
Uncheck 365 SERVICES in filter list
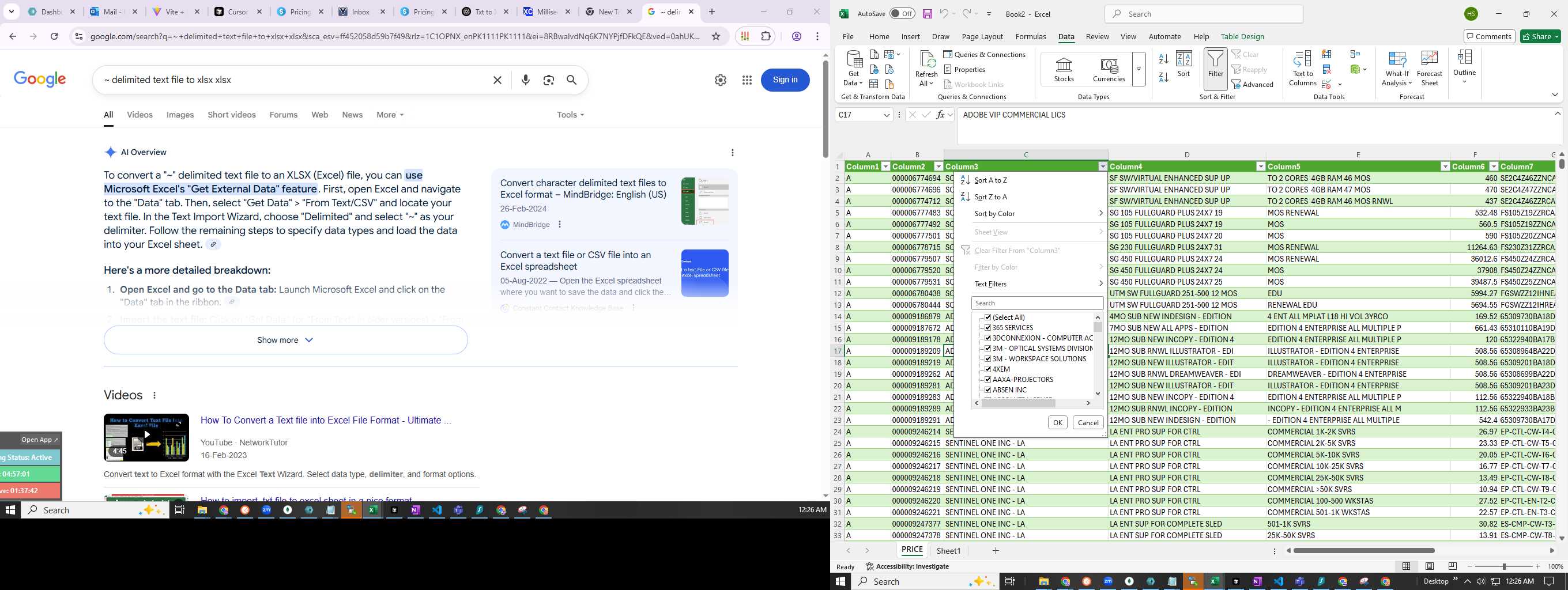click(x=987, y=328)
